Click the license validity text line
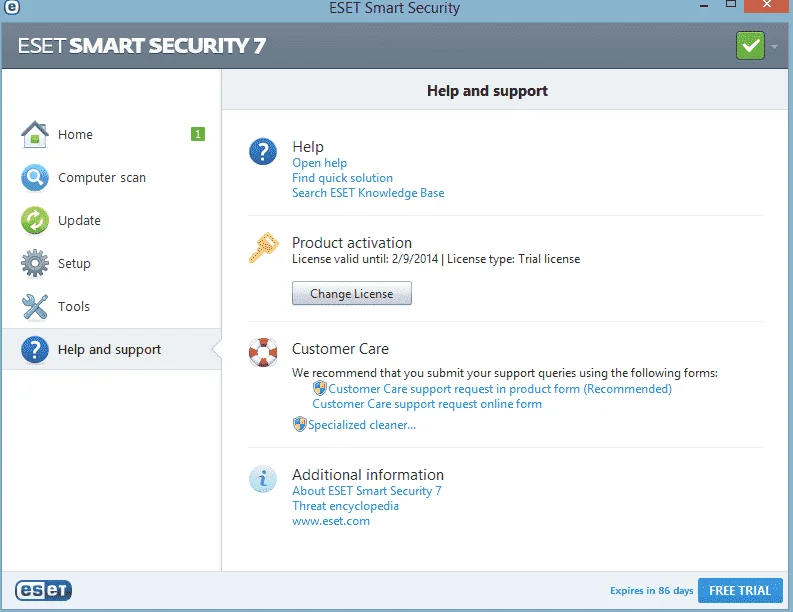 pos(436,259)
